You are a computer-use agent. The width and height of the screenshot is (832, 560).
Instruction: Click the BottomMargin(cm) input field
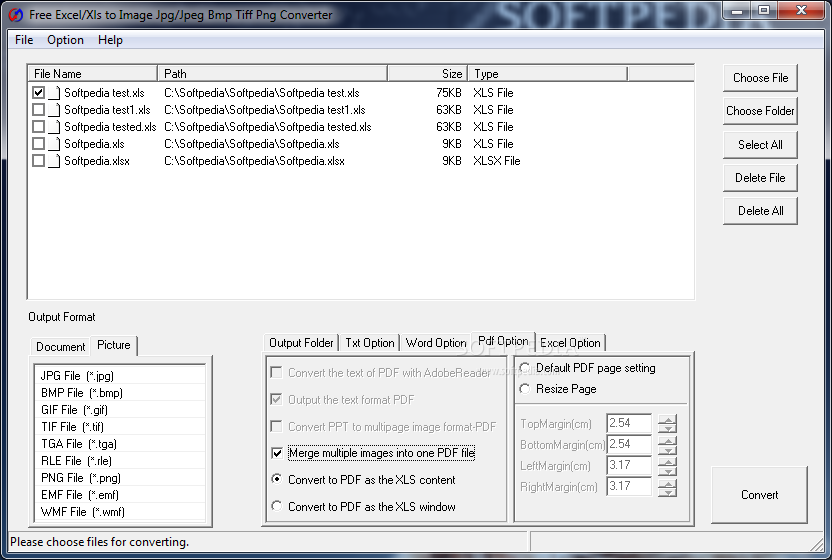coord(629,444)
